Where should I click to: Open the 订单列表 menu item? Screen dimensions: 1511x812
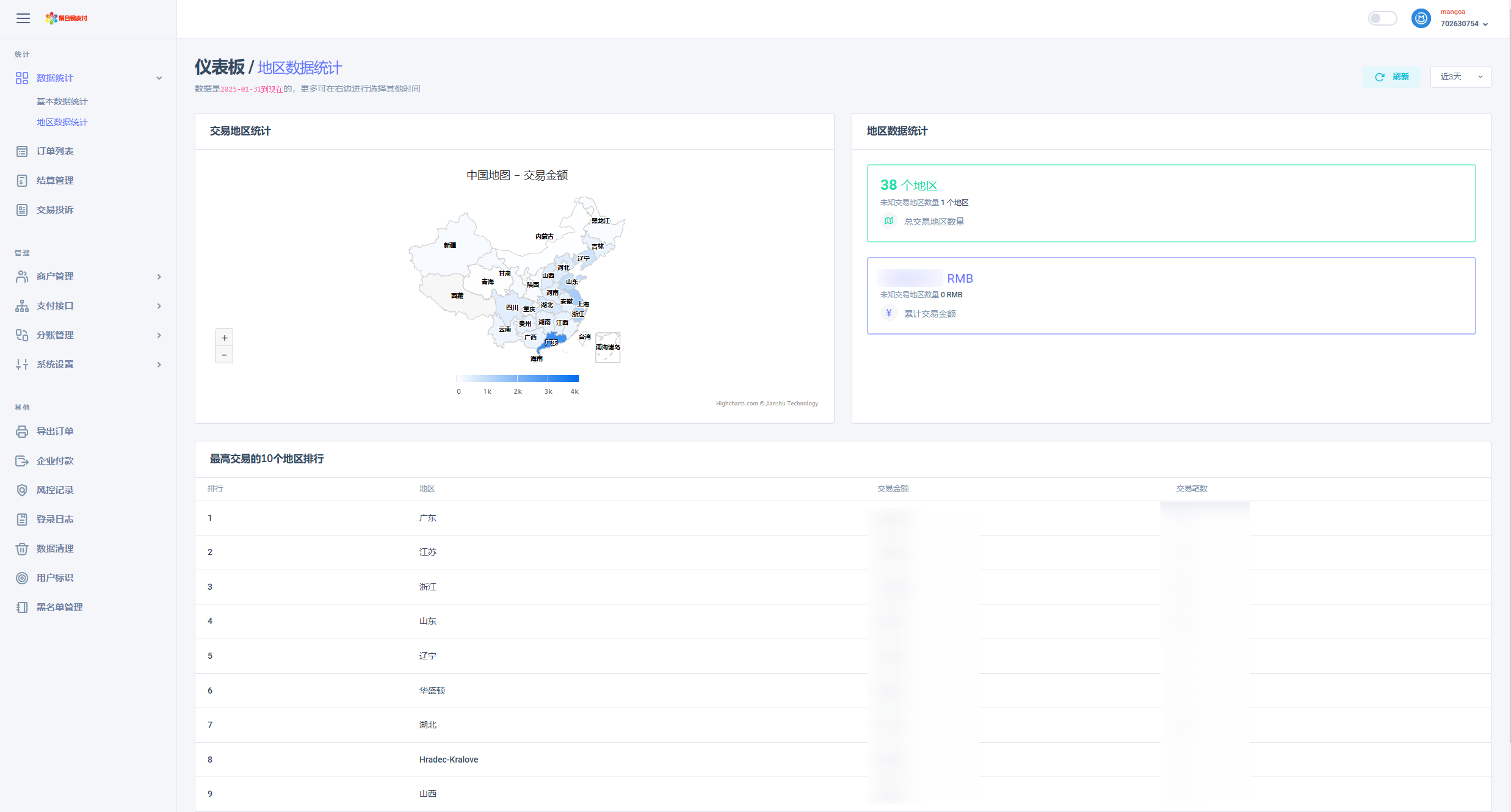tap(55, 151)
